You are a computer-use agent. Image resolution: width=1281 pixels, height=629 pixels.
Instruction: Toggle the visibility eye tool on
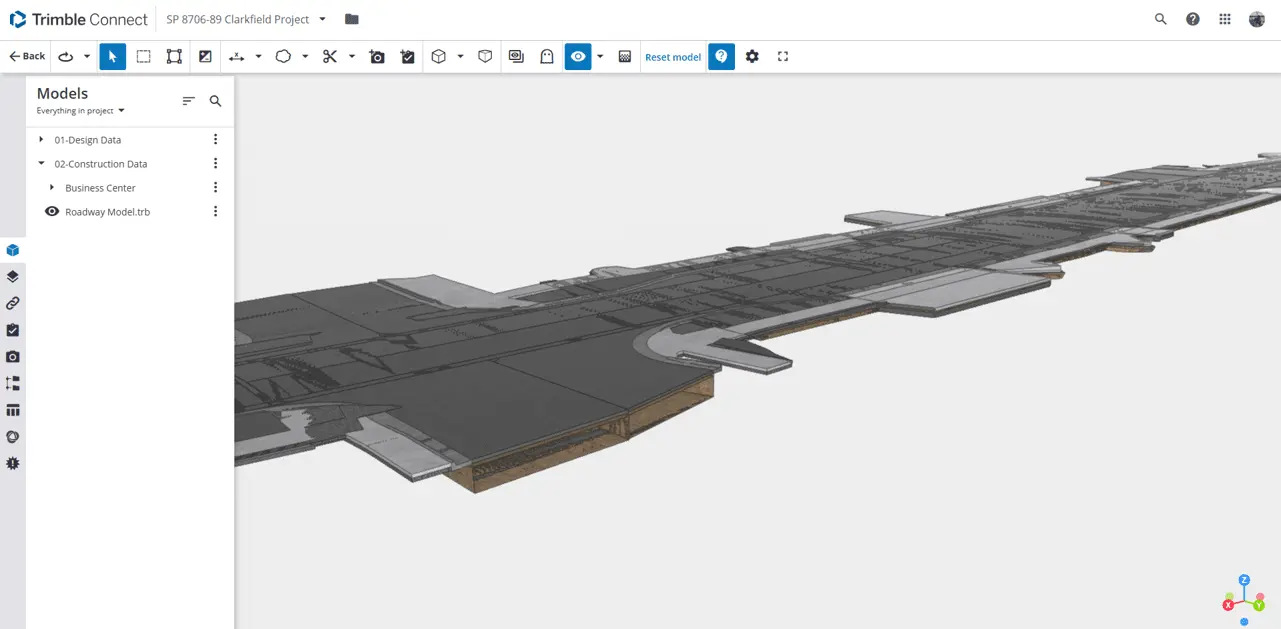click(578, 56)
